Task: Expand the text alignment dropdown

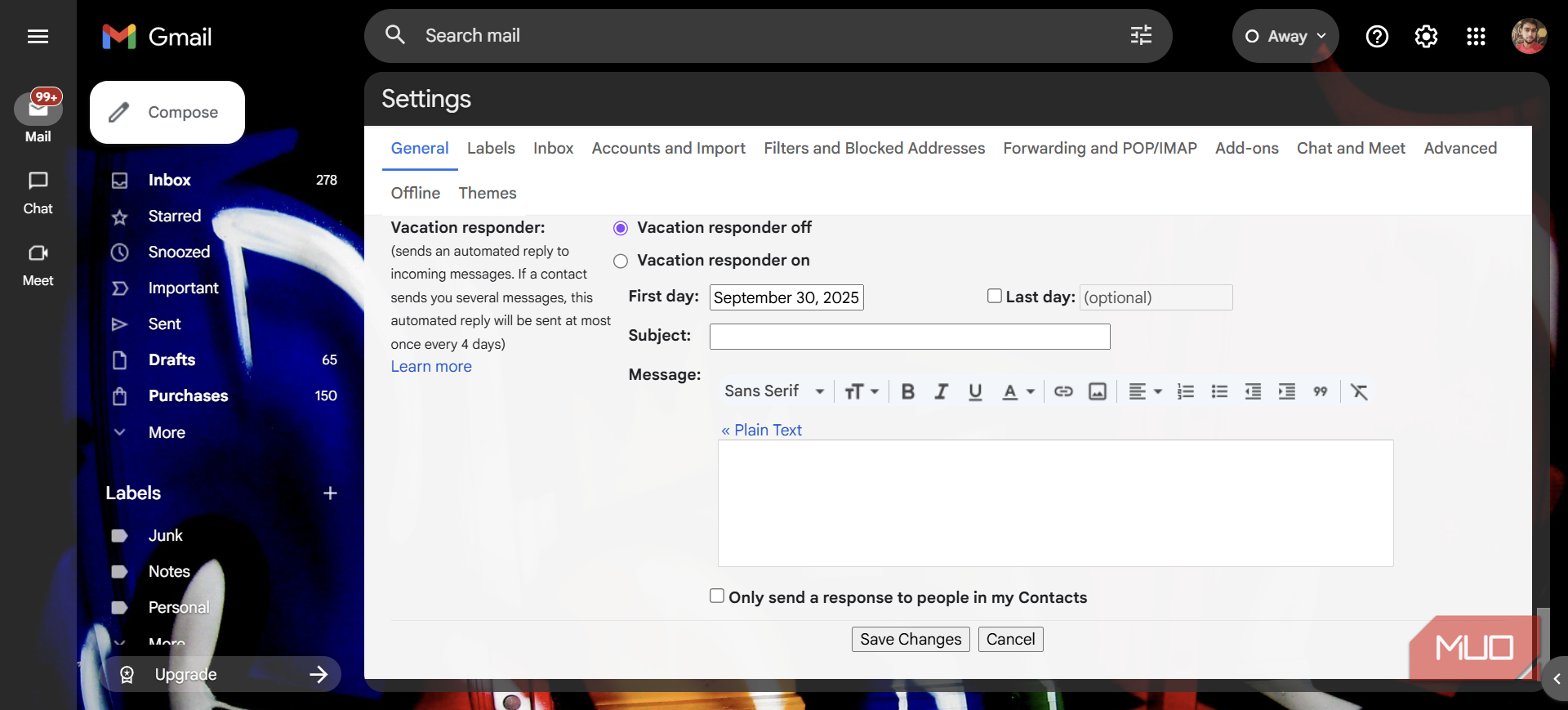Action: pos(1145,391)
